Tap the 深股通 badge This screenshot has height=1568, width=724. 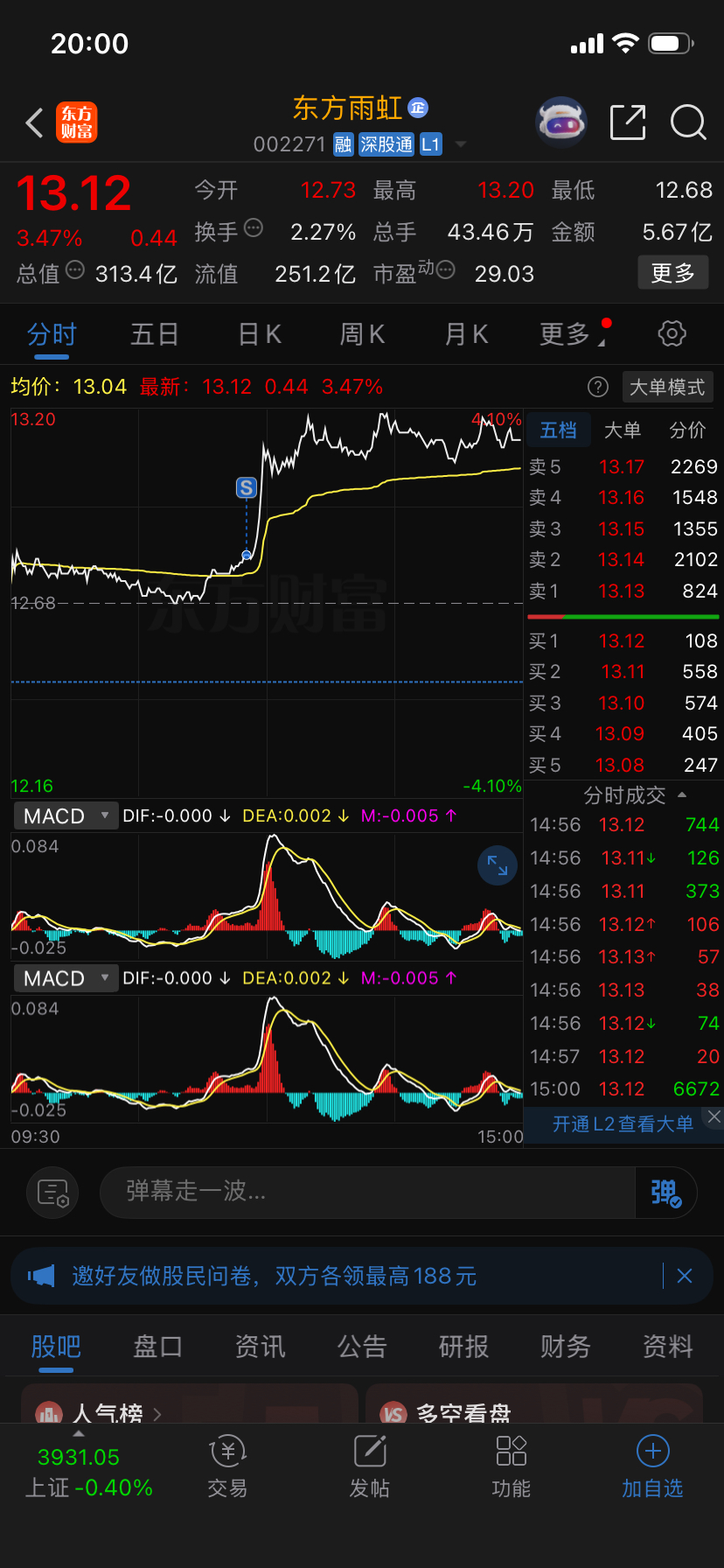tap(386, 144)
